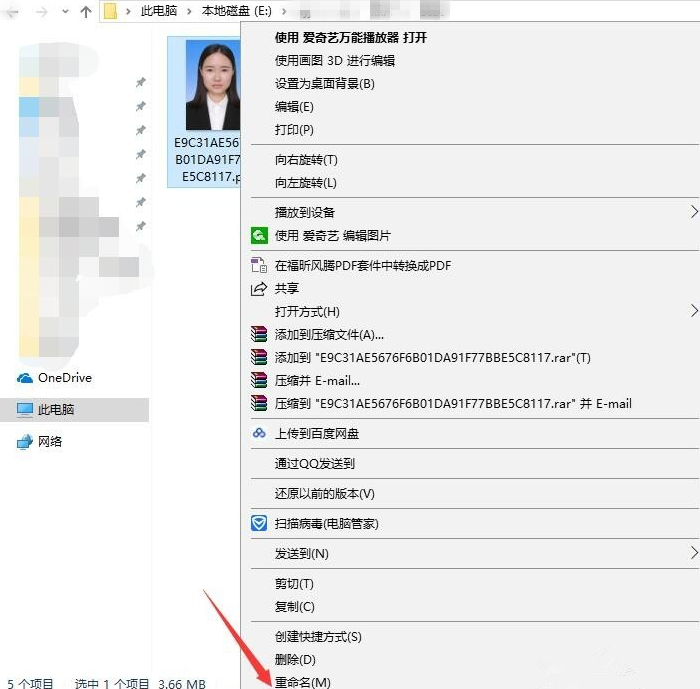Click the 此电脑 computer icon in the sidebar

[x=25, y=409]
